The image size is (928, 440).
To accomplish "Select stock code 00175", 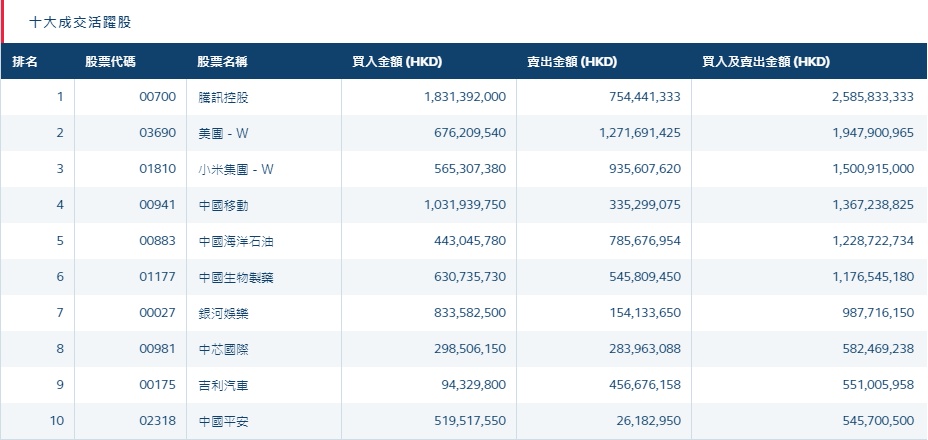I will click(157, 385).
